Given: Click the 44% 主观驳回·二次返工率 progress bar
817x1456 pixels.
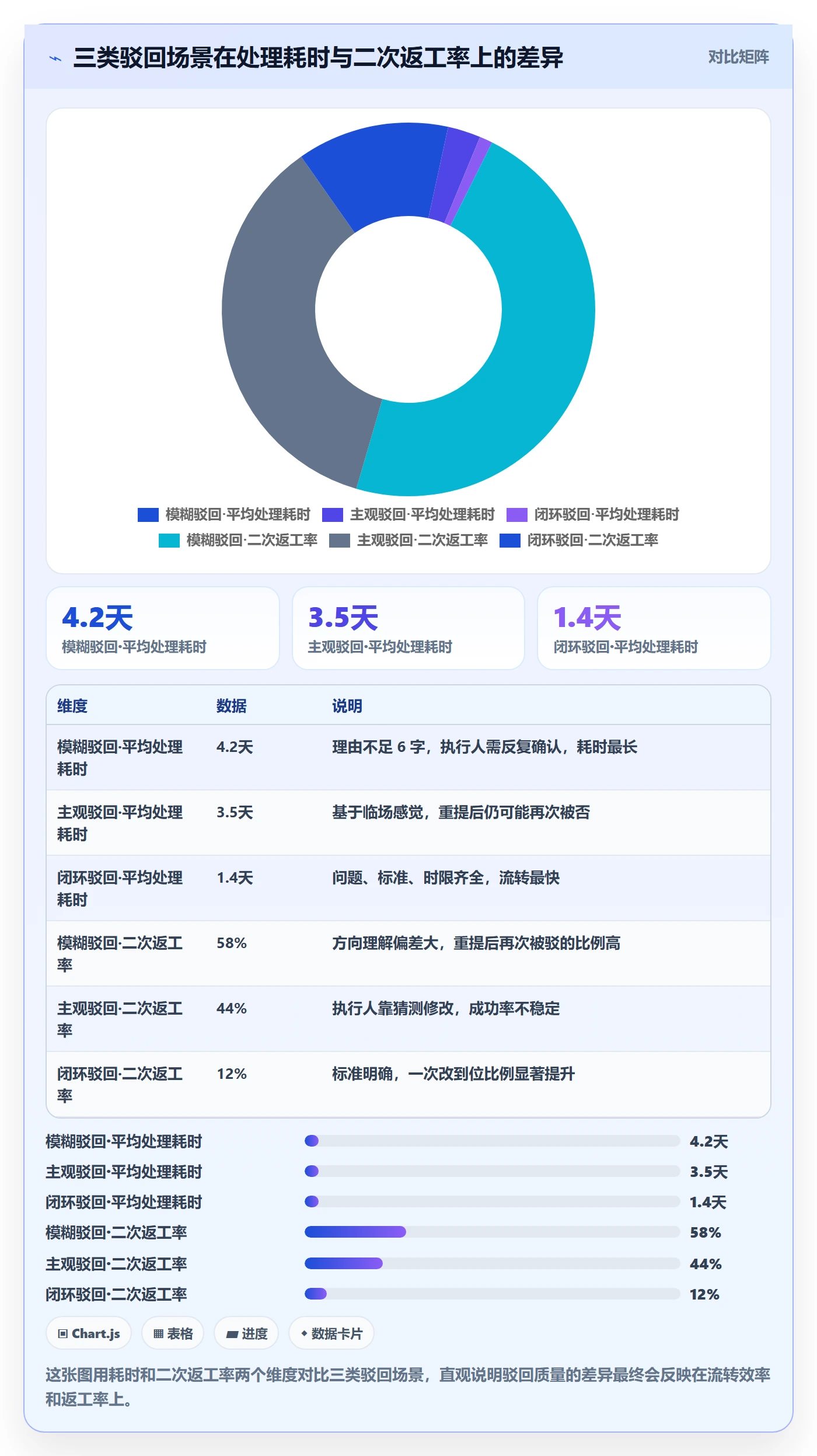Looking at the screenshot, I should tap(492, 1263).
